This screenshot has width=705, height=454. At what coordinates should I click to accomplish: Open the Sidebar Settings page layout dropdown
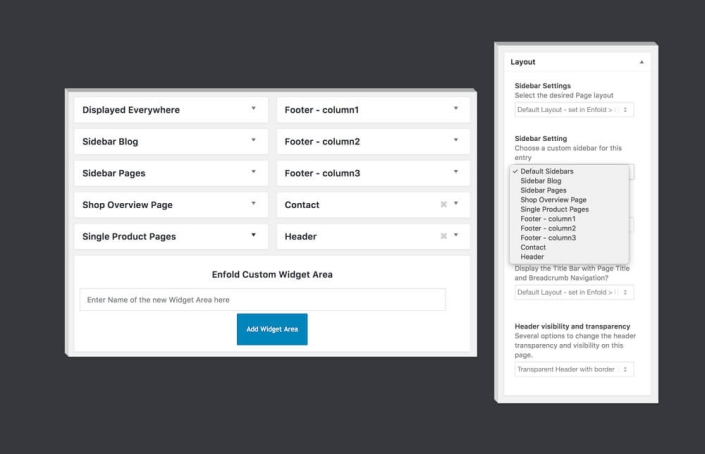pos(574,109)
